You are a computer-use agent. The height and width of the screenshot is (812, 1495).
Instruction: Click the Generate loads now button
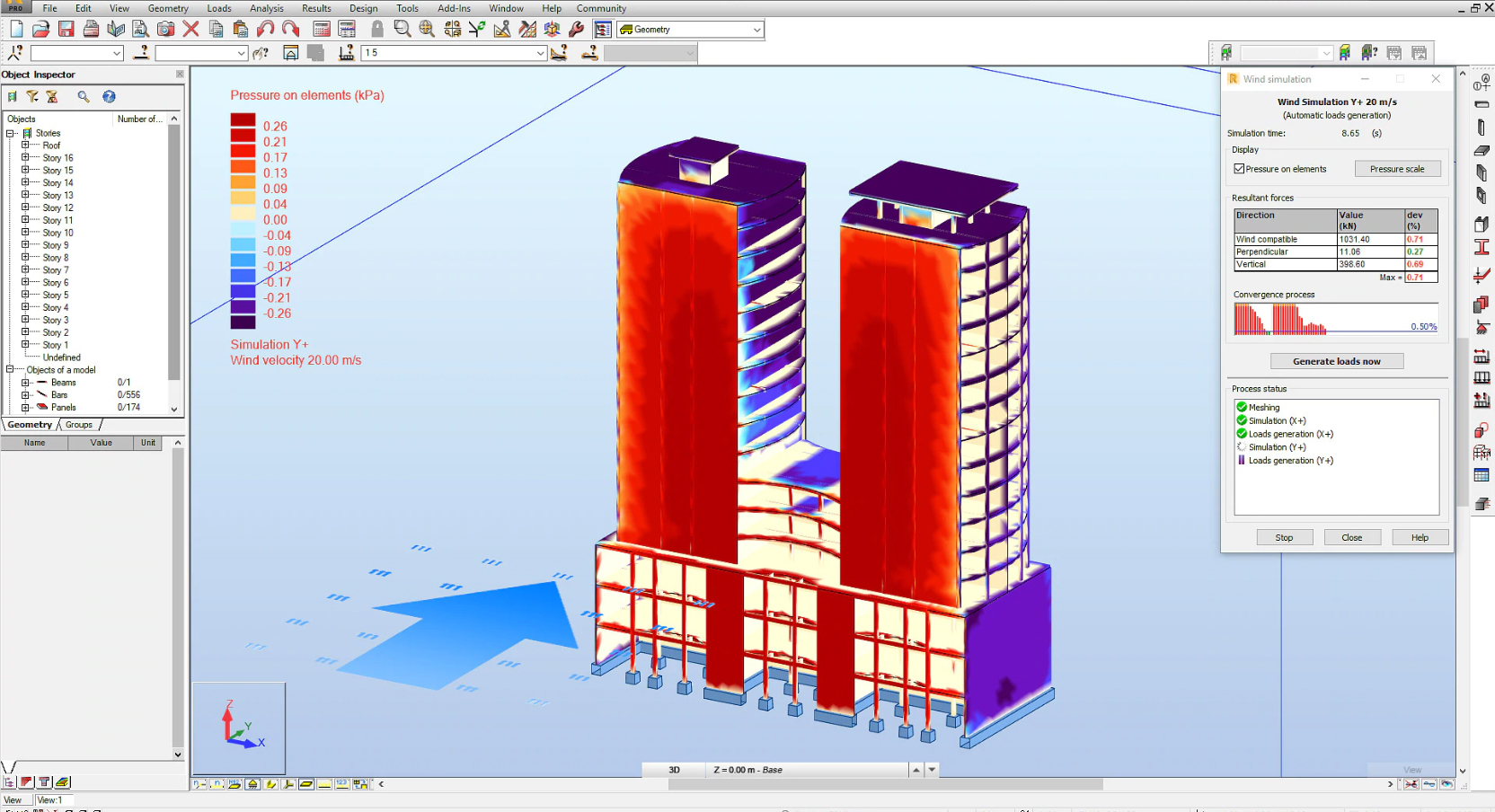pyautogui.click(x=1336, y=361)
